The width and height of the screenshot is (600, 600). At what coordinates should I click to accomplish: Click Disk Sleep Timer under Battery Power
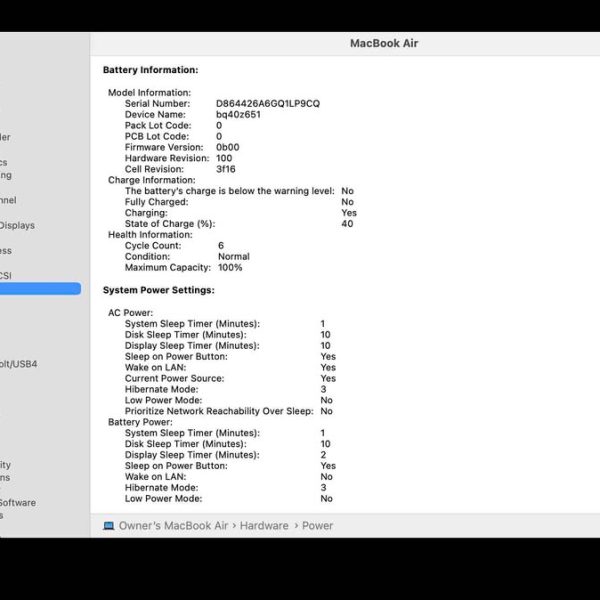tap(186, 444)
